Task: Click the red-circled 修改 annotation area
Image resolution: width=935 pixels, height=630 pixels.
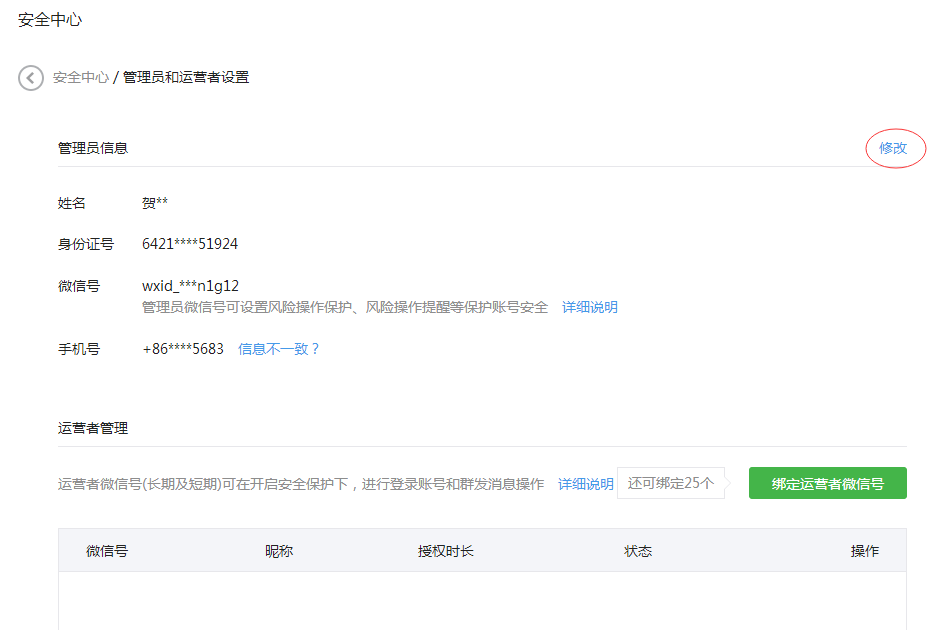Action: pyautogui.click(x=894, y=147)
